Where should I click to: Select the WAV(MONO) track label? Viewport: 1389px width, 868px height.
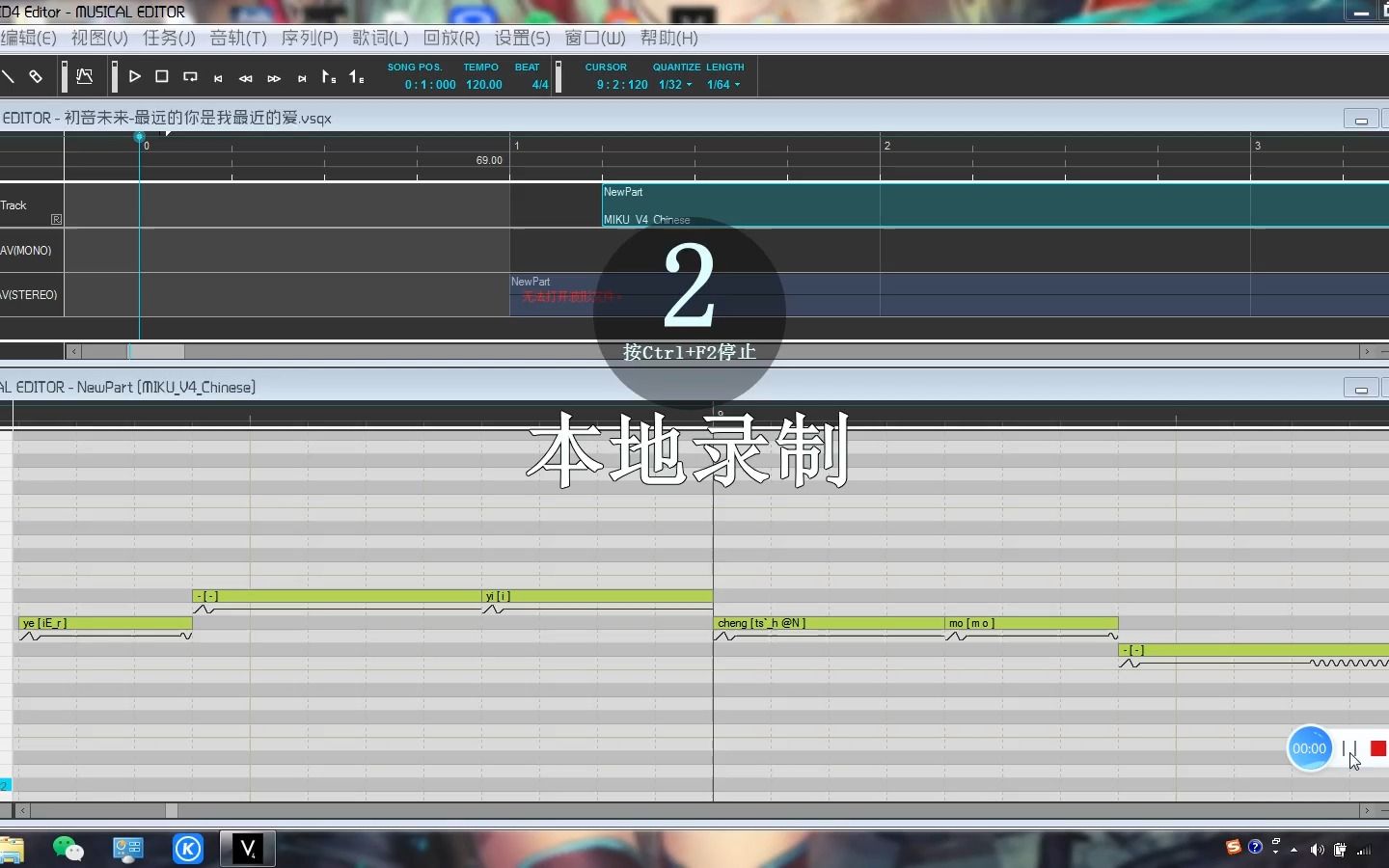click(26, 250)
